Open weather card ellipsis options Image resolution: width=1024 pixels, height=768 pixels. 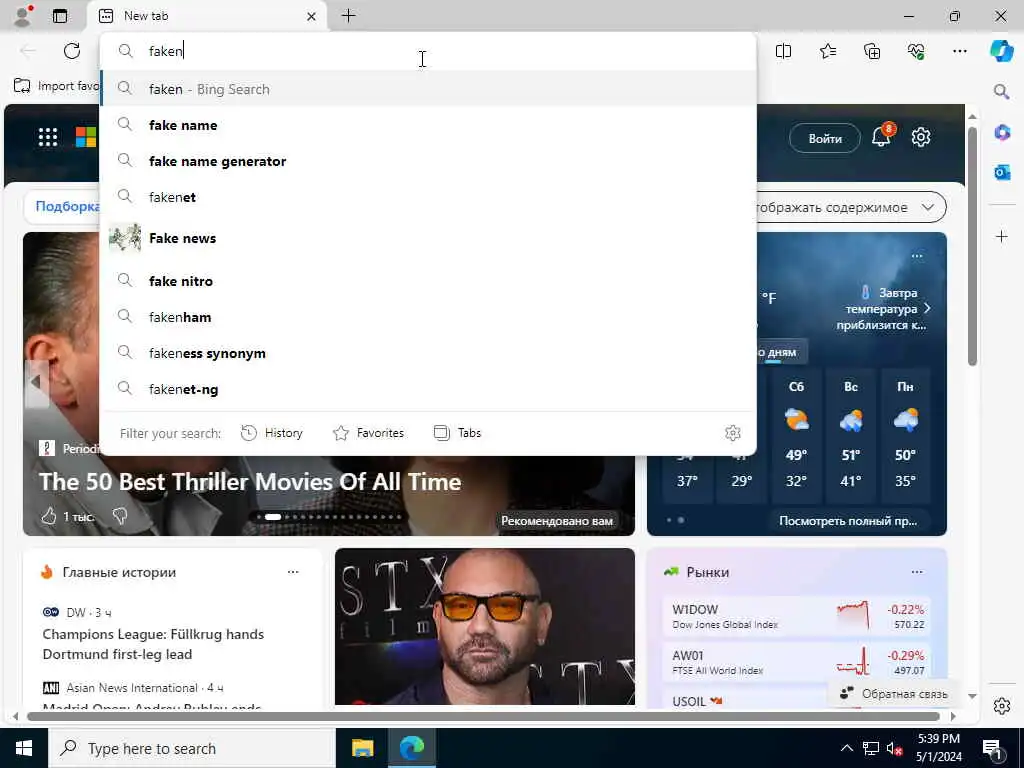coord(917,256)
